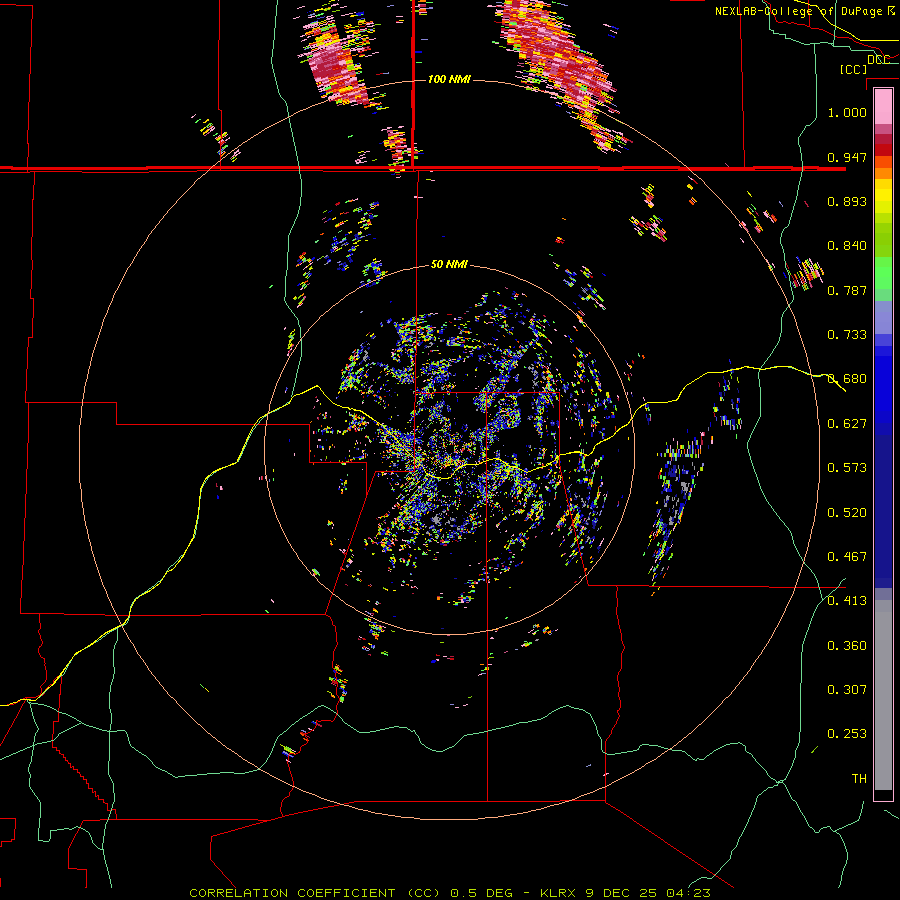Image resolution: width=900 pixels, height=900 pixels.
Task: Select the 0.733 scale value
Action: tap(847, 335)
